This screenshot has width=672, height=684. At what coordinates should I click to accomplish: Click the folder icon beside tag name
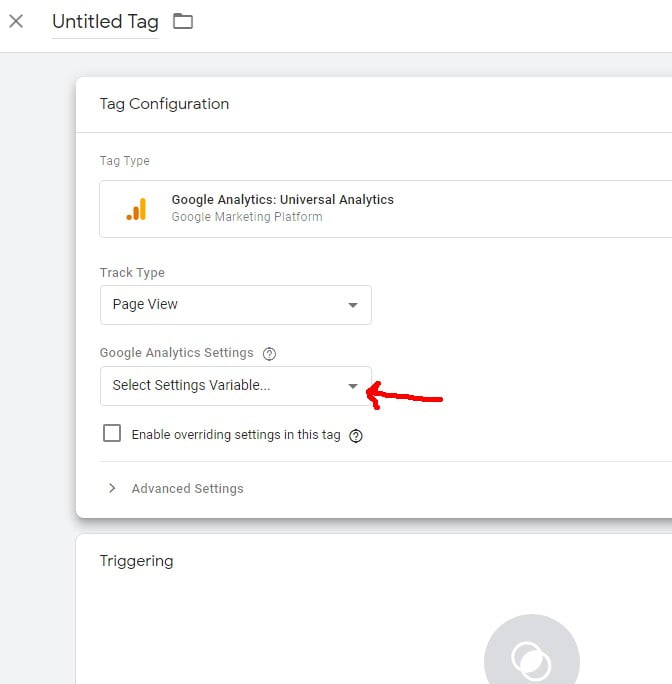[183, 21]
